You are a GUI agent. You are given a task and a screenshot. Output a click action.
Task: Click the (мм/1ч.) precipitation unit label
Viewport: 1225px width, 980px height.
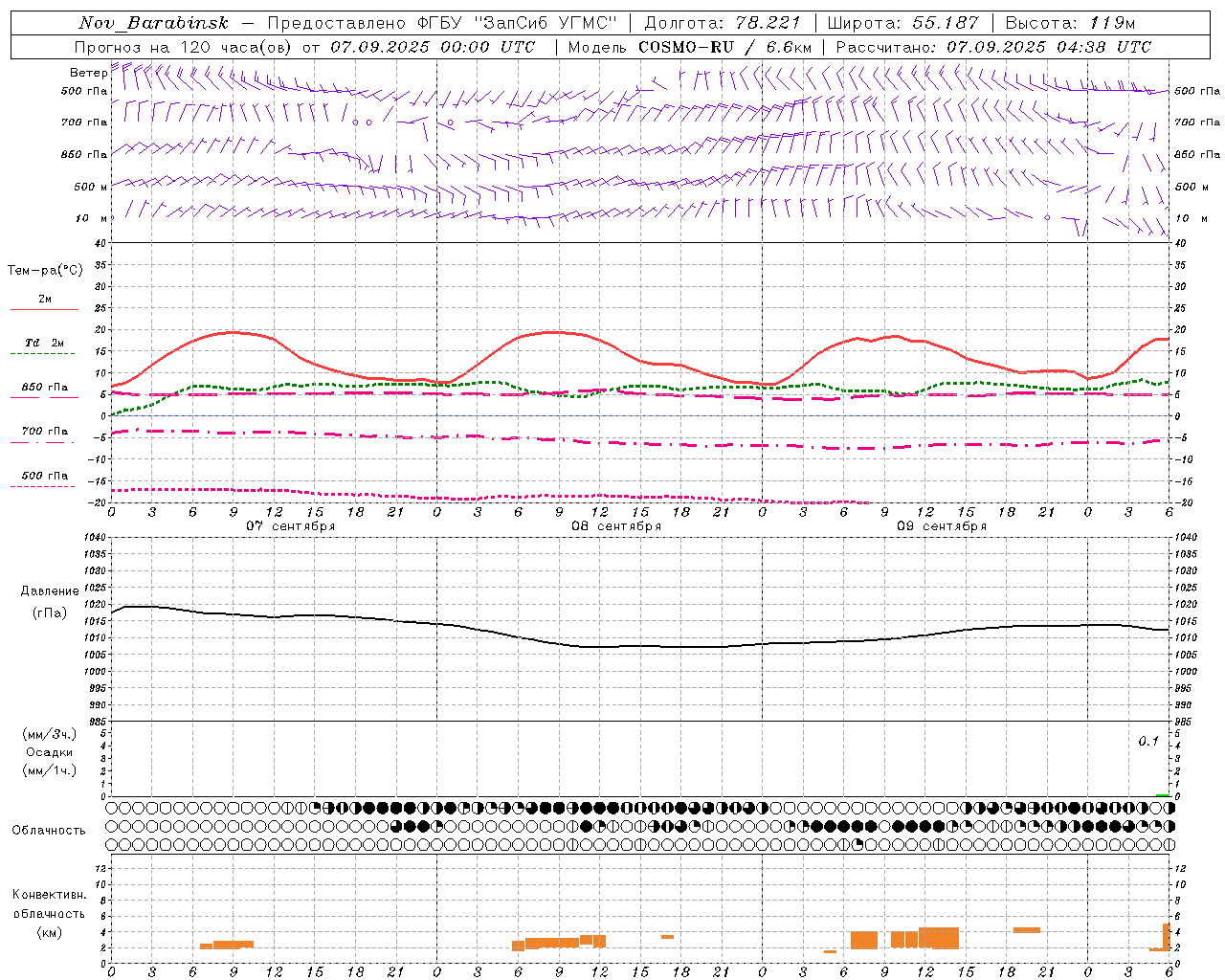tap(50, 770)
